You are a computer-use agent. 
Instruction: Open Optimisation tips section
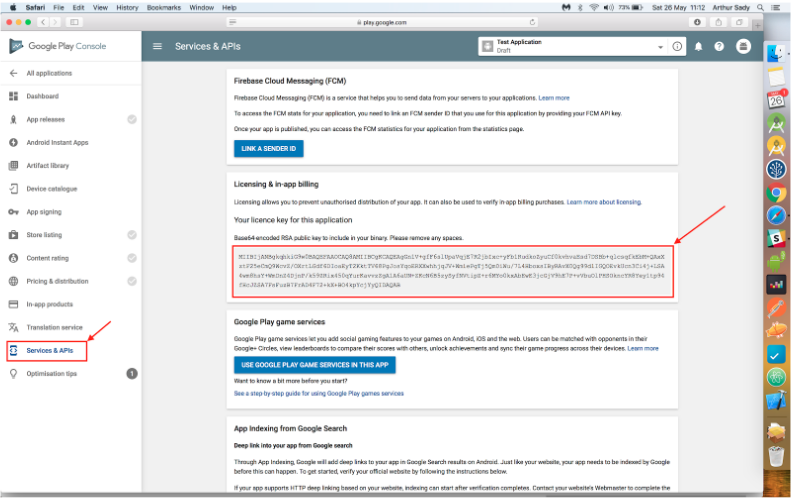pyautogui.click(x=52, y=374)
